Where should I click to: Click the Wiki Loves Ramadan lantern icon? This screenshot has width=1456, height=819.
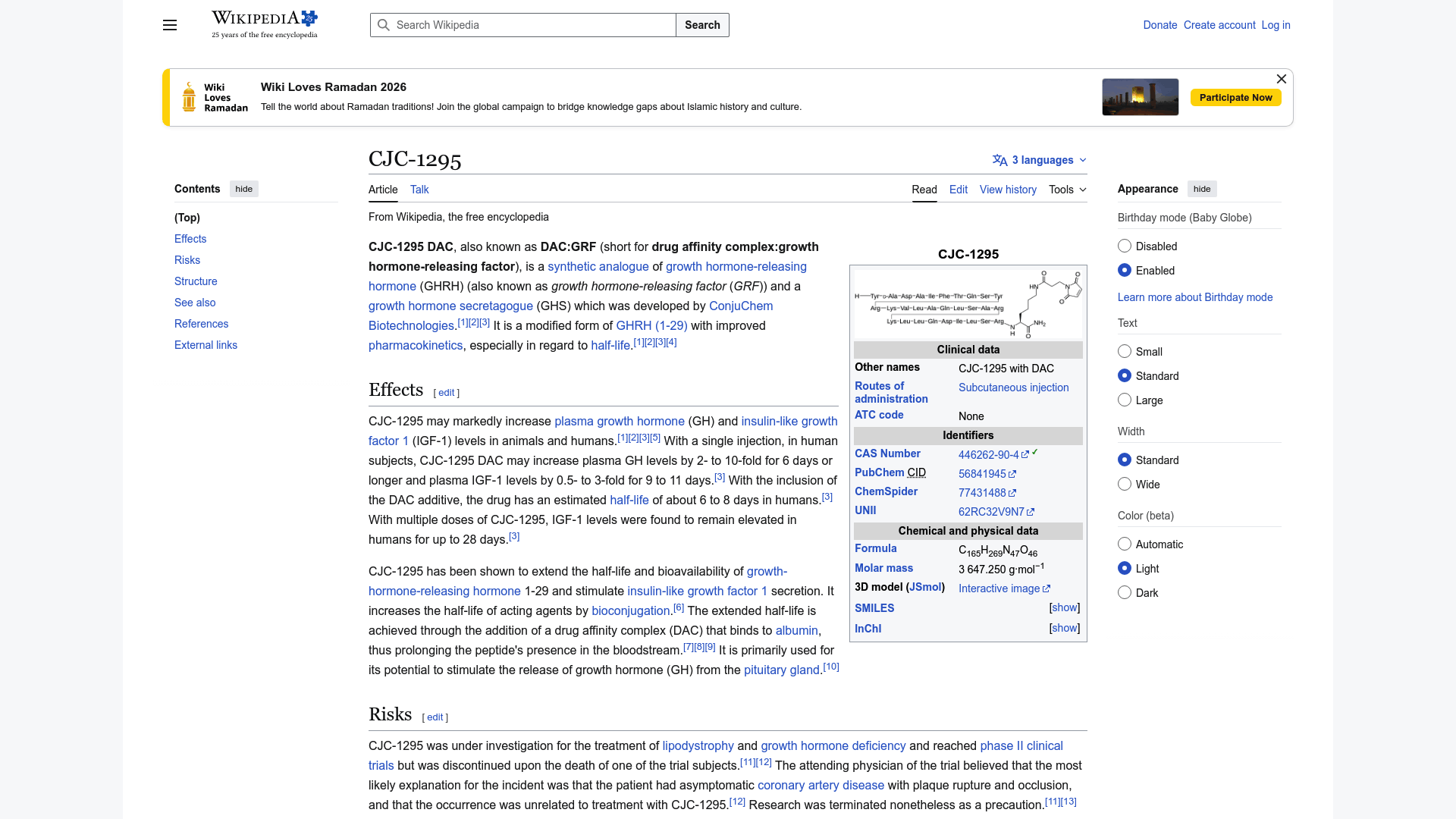click(189, 97)
